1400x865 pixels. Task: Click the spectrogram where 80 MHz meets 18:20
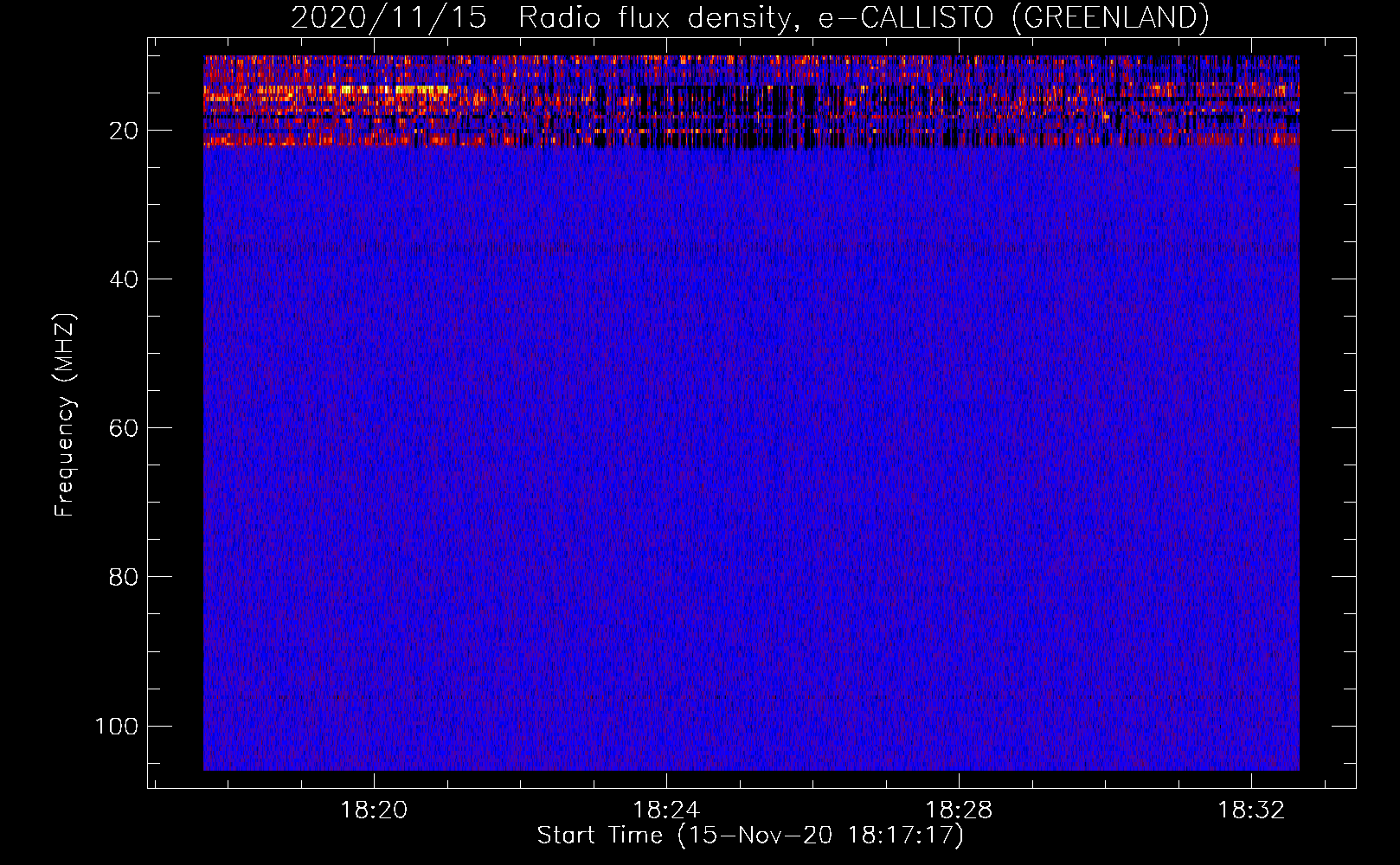[374, 576]
